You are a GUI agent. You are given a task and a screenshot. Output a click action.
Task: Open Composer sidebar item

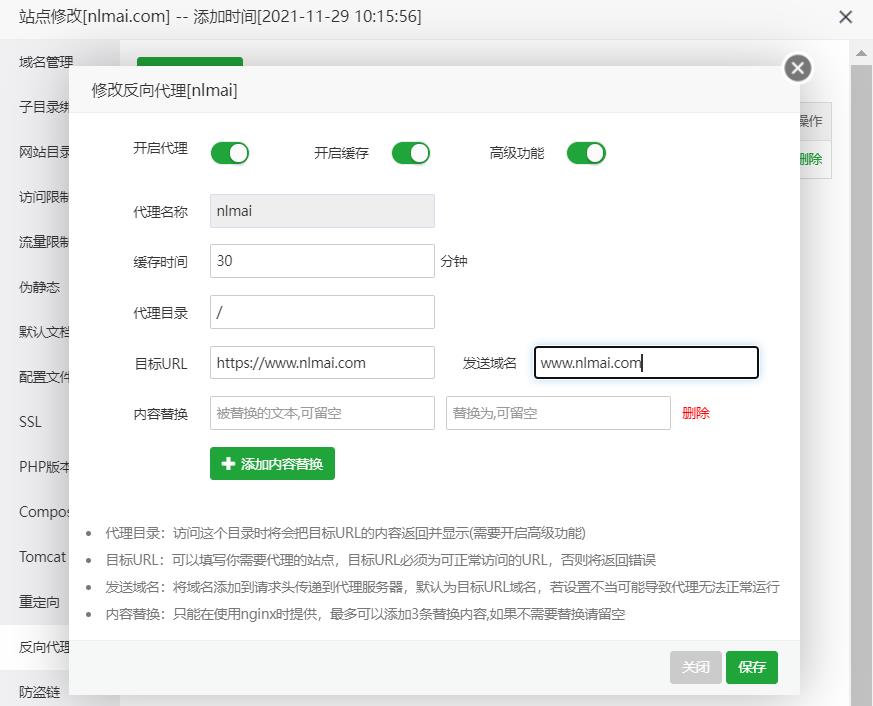click(43, 512)
